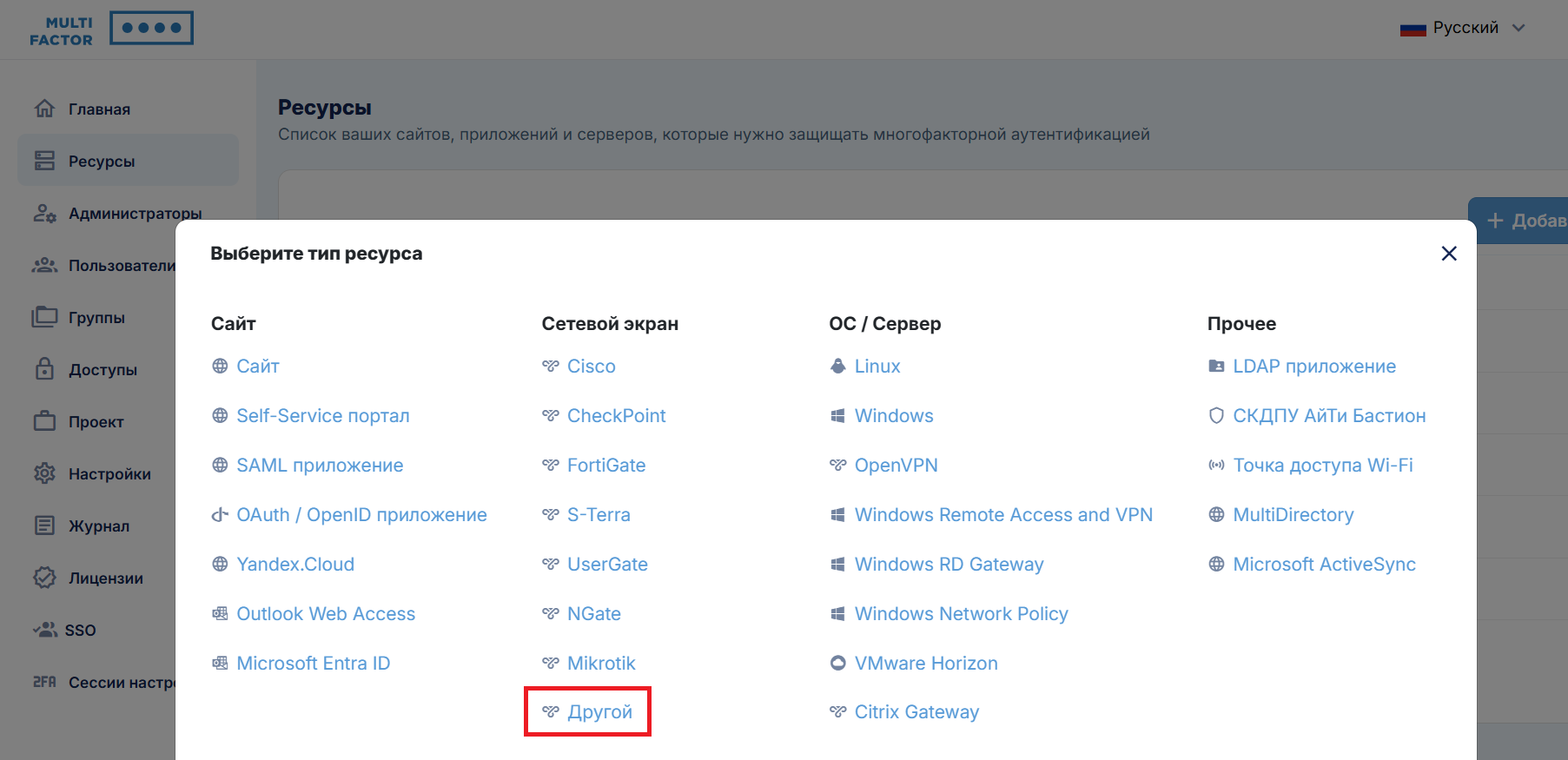The image size is (1568, 760).
Task: Click the Outlook Web Access icon
Action: (220, 614)
